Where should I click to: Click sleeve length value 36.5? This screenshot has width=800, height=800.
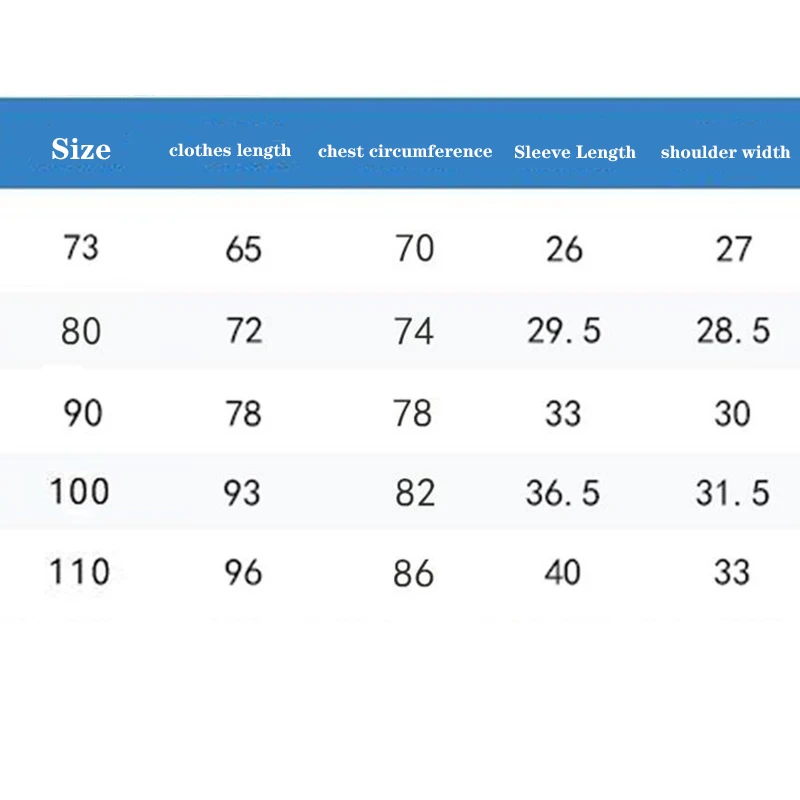564,492
